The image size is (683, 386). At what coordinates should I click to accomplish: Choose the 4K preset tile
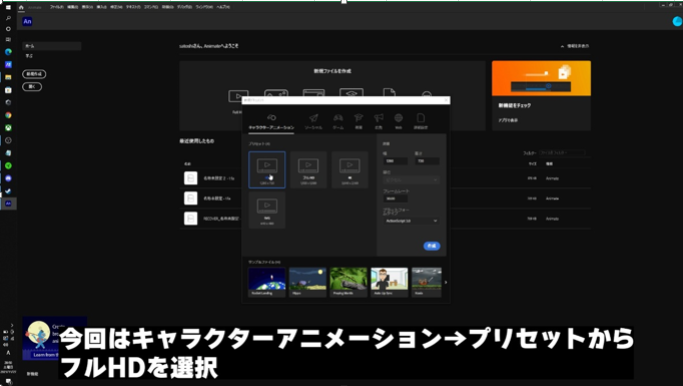pyautogui.click(x=350, y=169)
